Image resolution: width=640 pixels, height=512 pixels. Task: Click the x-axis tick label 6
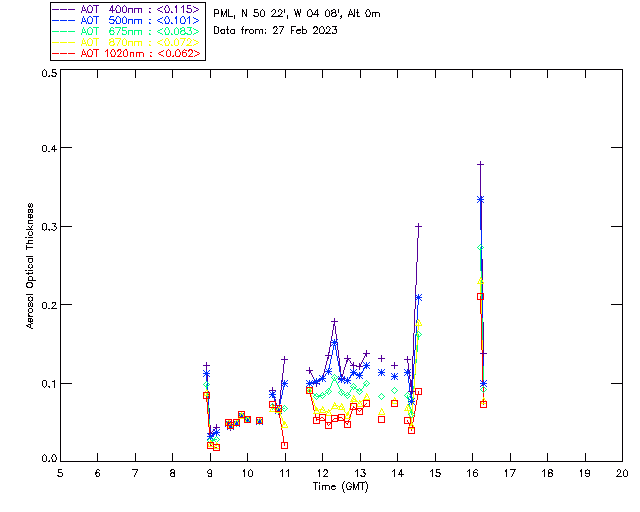point(98,473)
